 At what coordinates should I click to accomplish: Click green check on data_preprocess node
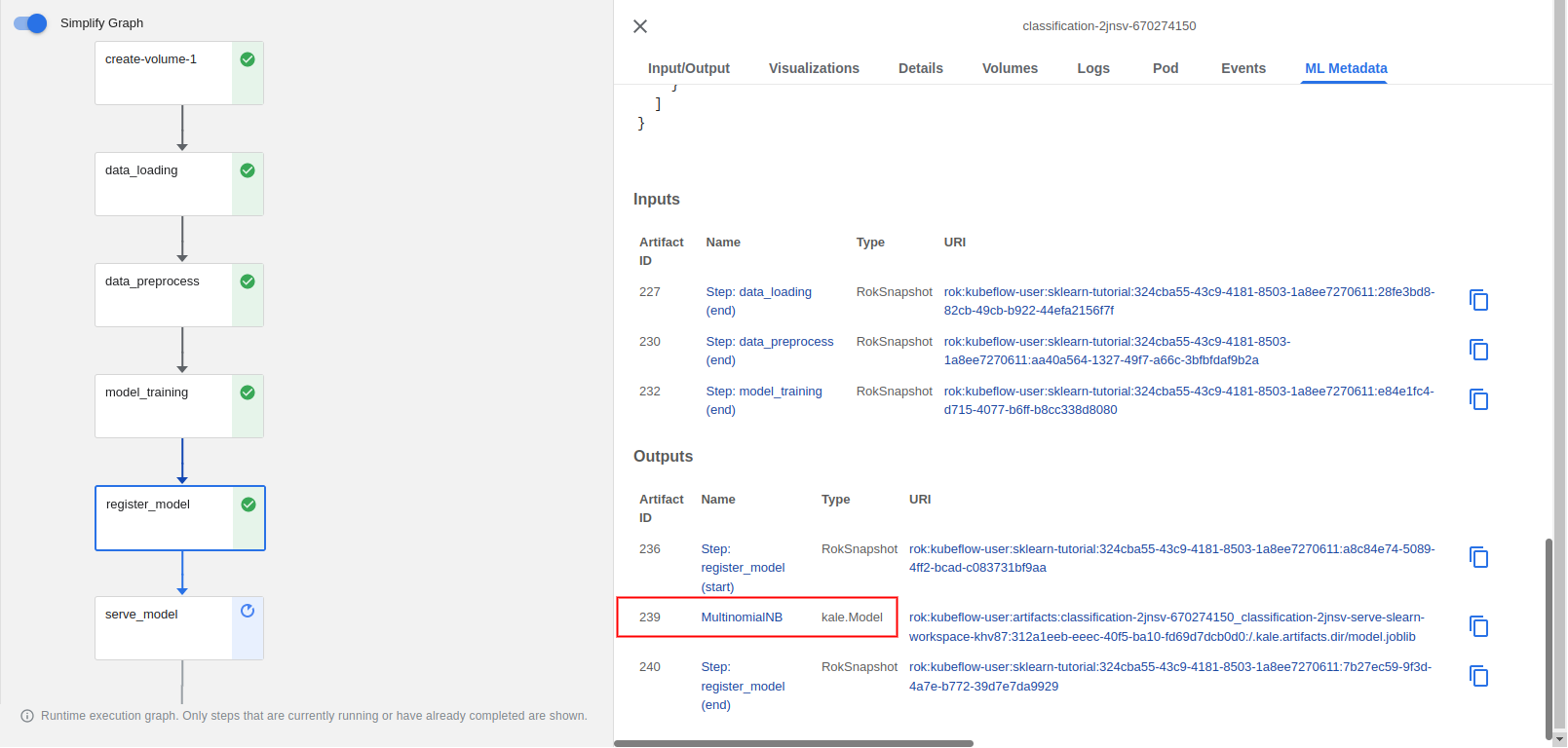[x=248, y=281]
